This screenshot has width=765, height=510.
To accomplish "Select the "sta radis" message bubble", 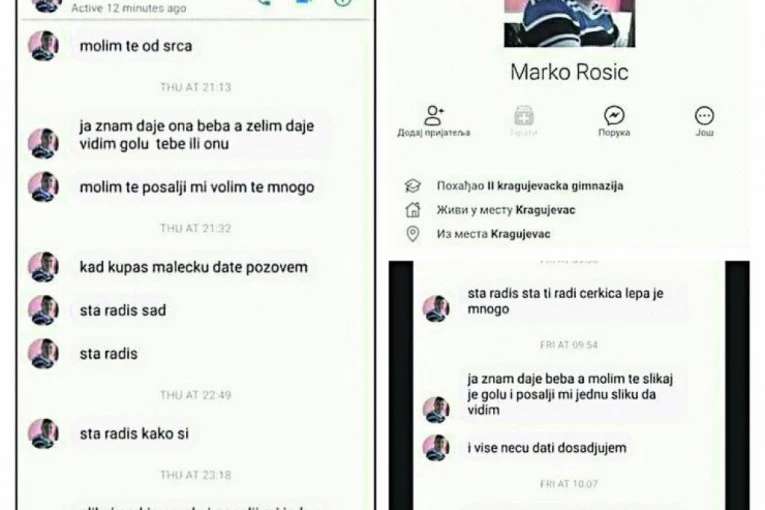I will point(108,354).
